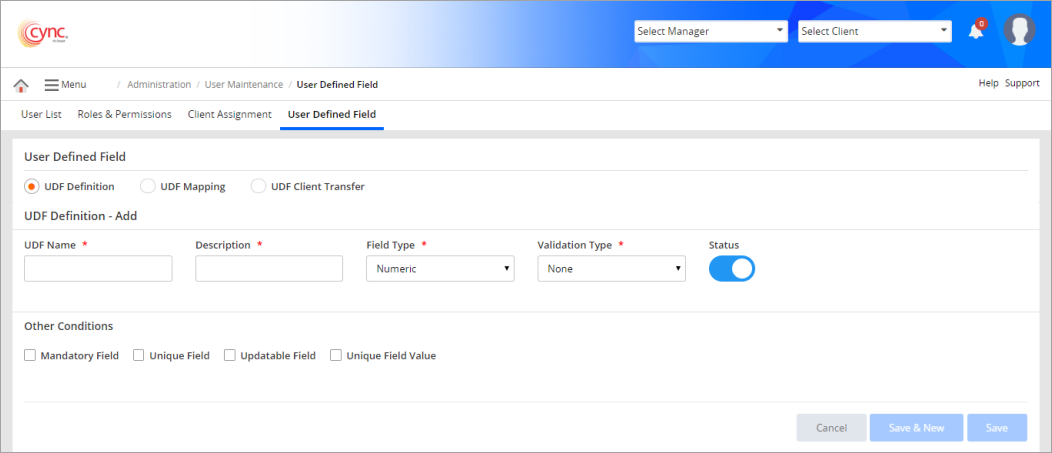Select the UDF Definition radio button
Image resolution: width=1052 pixels, height=453 pixels.
tap(32, 186)
